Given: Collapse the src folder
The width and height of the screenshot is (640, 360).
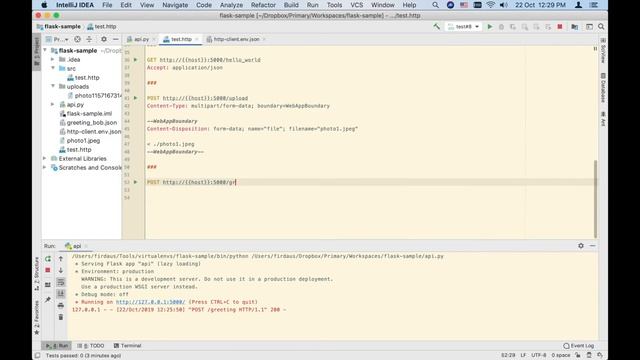Looking at the screenshot, I should point(53,68).
